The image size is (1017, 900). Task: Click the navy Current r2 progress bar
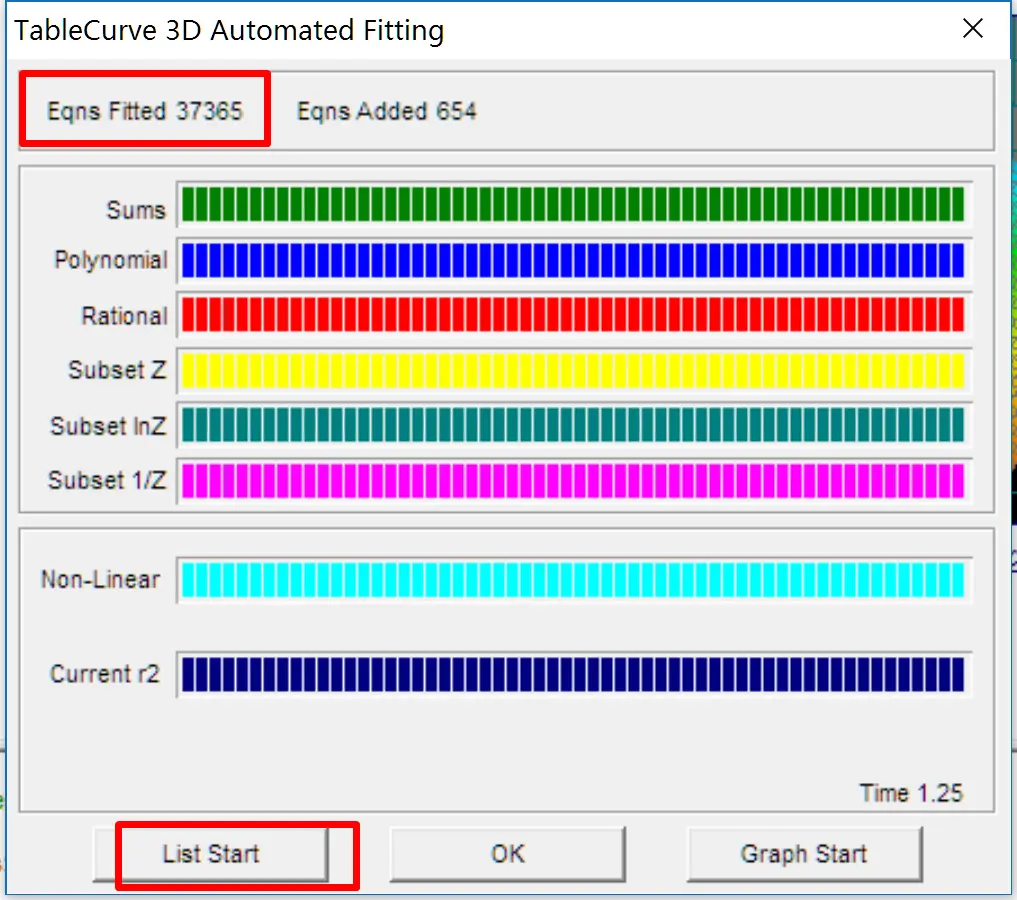[x=573, y=674]
